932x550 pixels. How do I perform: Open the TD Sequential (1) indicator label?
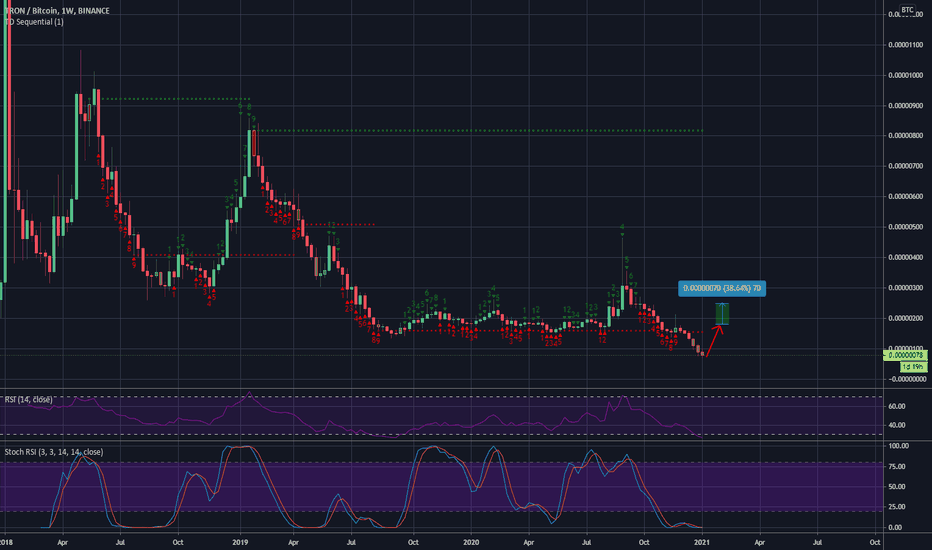[x=34, y=22]
